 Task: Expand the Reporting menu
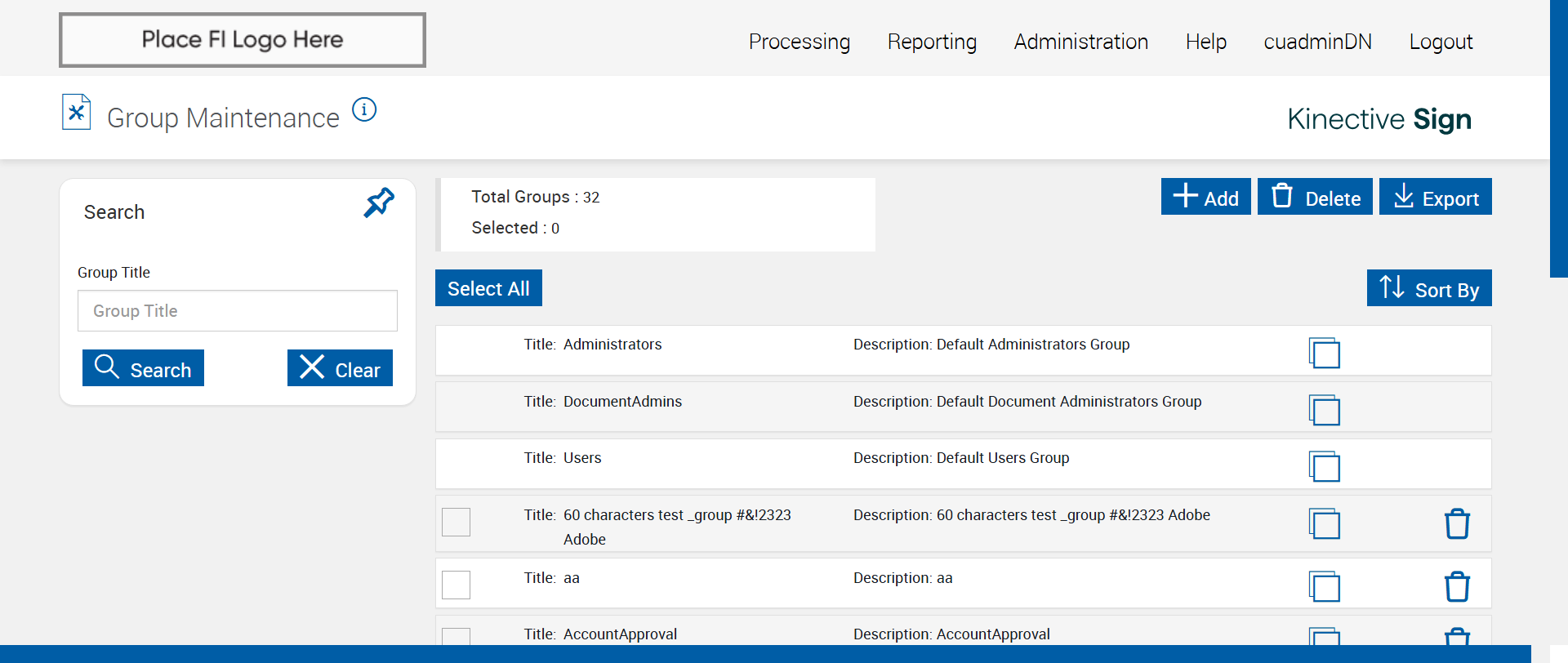[932, 42]
